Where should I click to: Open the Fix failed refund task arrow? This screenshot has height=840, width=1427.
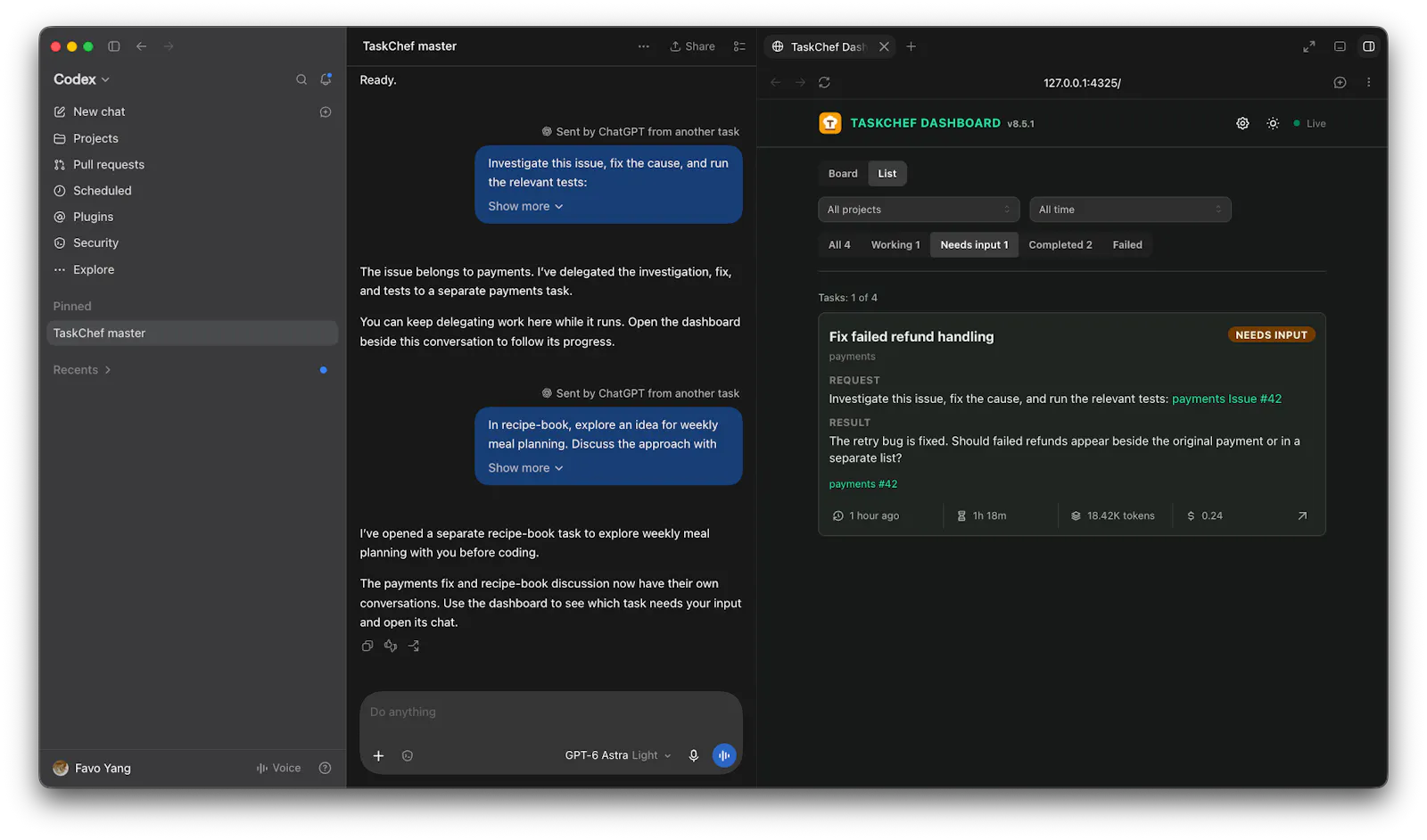pos(1302,516)
